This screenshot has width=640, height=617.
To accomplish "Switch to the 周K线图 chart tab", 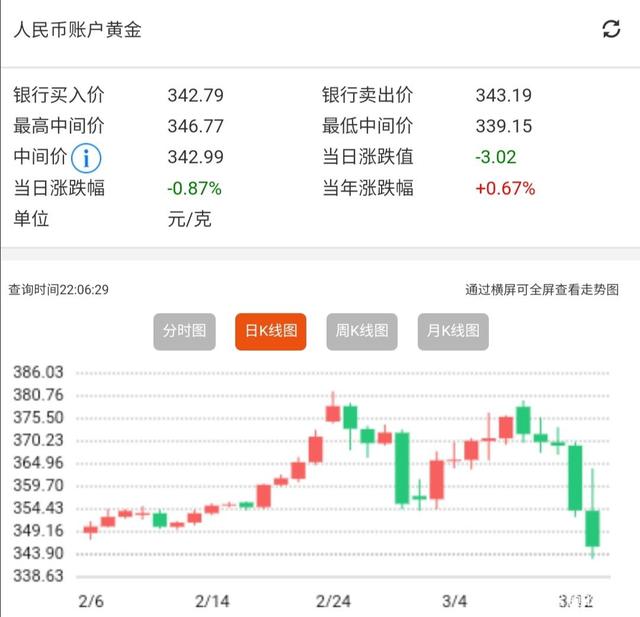I will point(362,331).
